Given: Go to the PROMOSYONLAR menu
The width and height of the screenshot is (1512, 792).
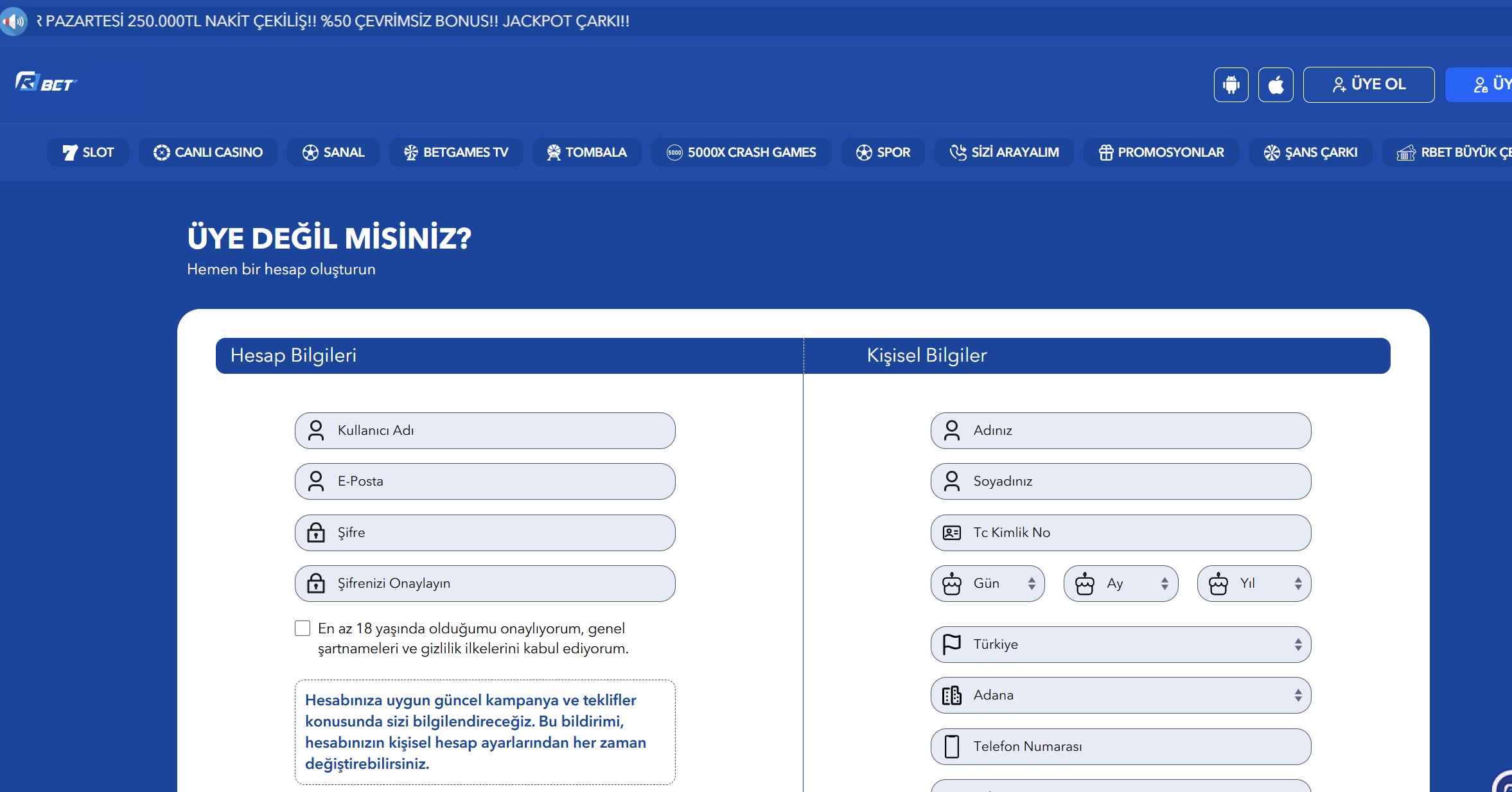Looking at the screenshot, I should [1161, 152].
